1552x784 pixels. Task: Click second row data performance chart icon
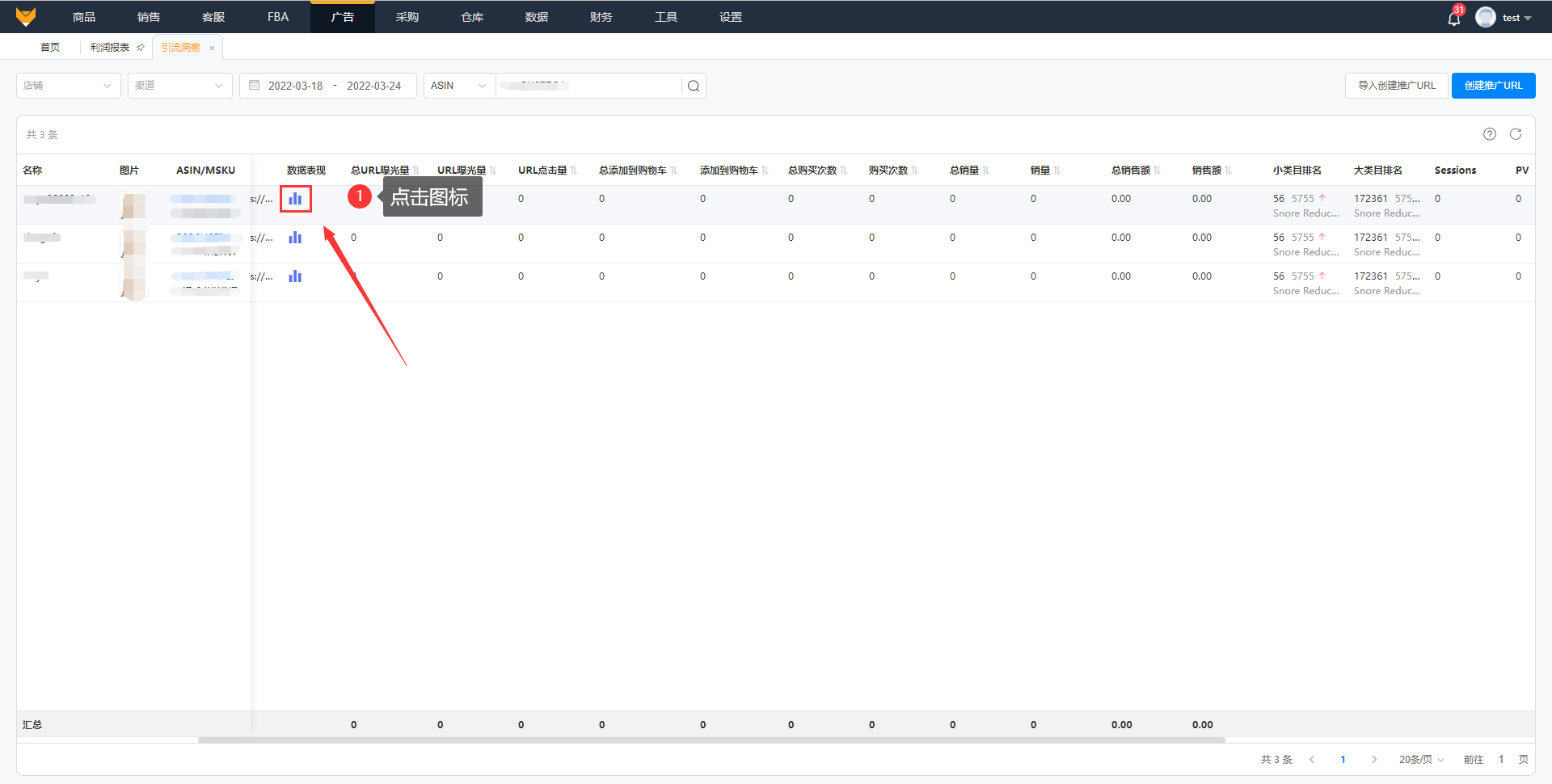coord(295,238)
